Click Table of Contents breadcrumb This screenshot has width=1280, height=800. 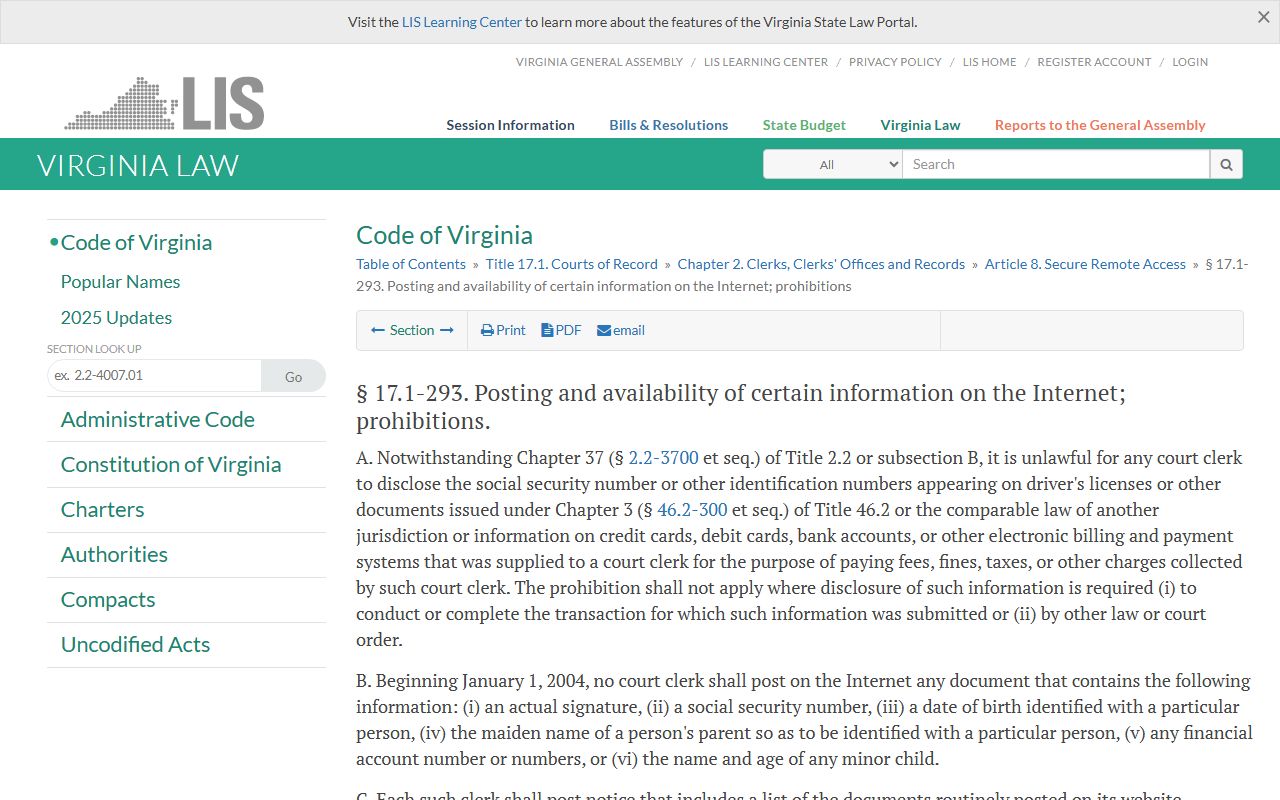coord(411,264)
